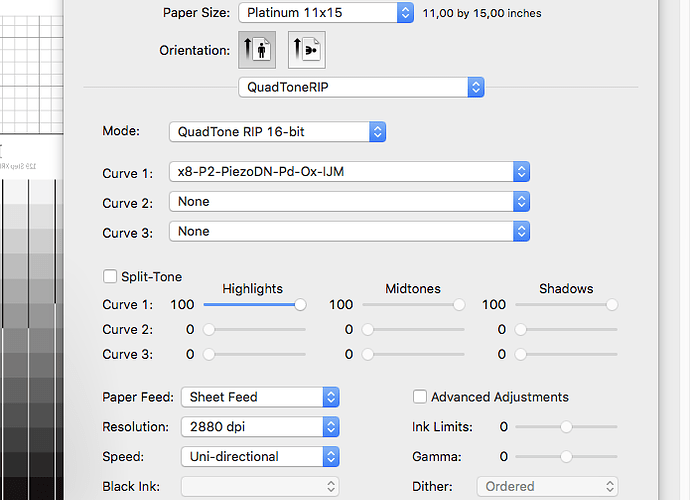Enable the Advanced Adjustments checkbox
This screenshot has height=500, width=690.
click(x=420, y=397)
